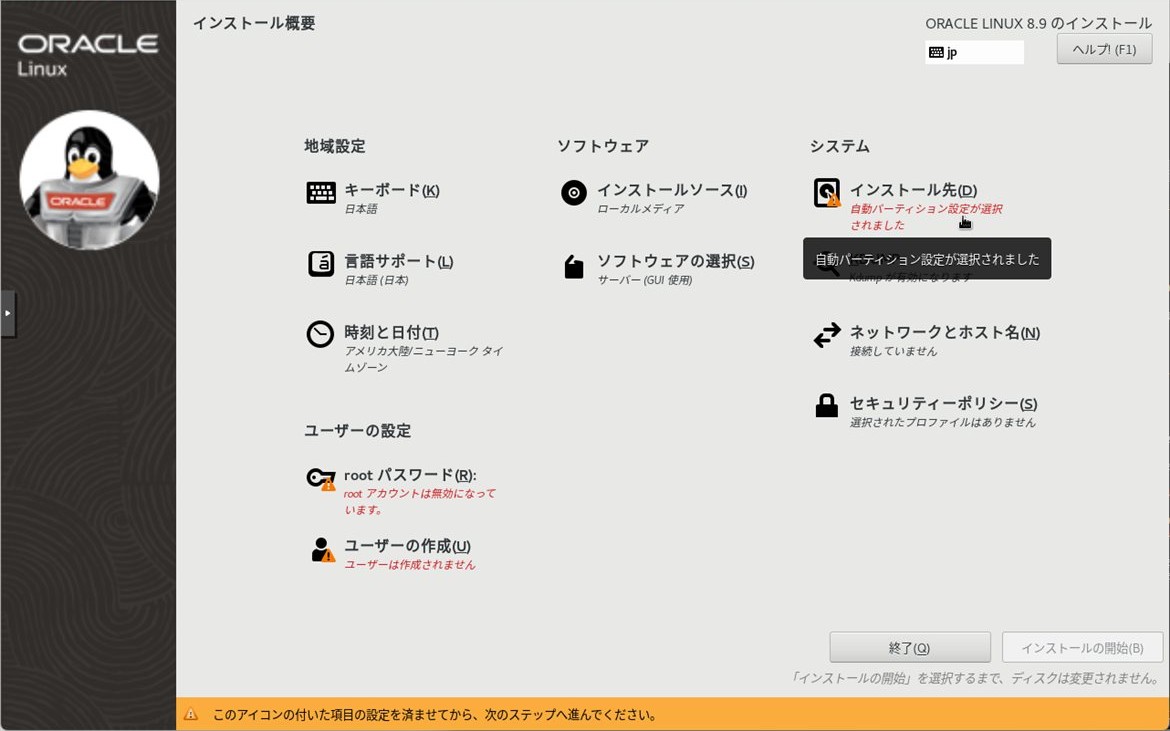
Task: Click the root アカウントは無効になっています warning text
Action: 419,501
